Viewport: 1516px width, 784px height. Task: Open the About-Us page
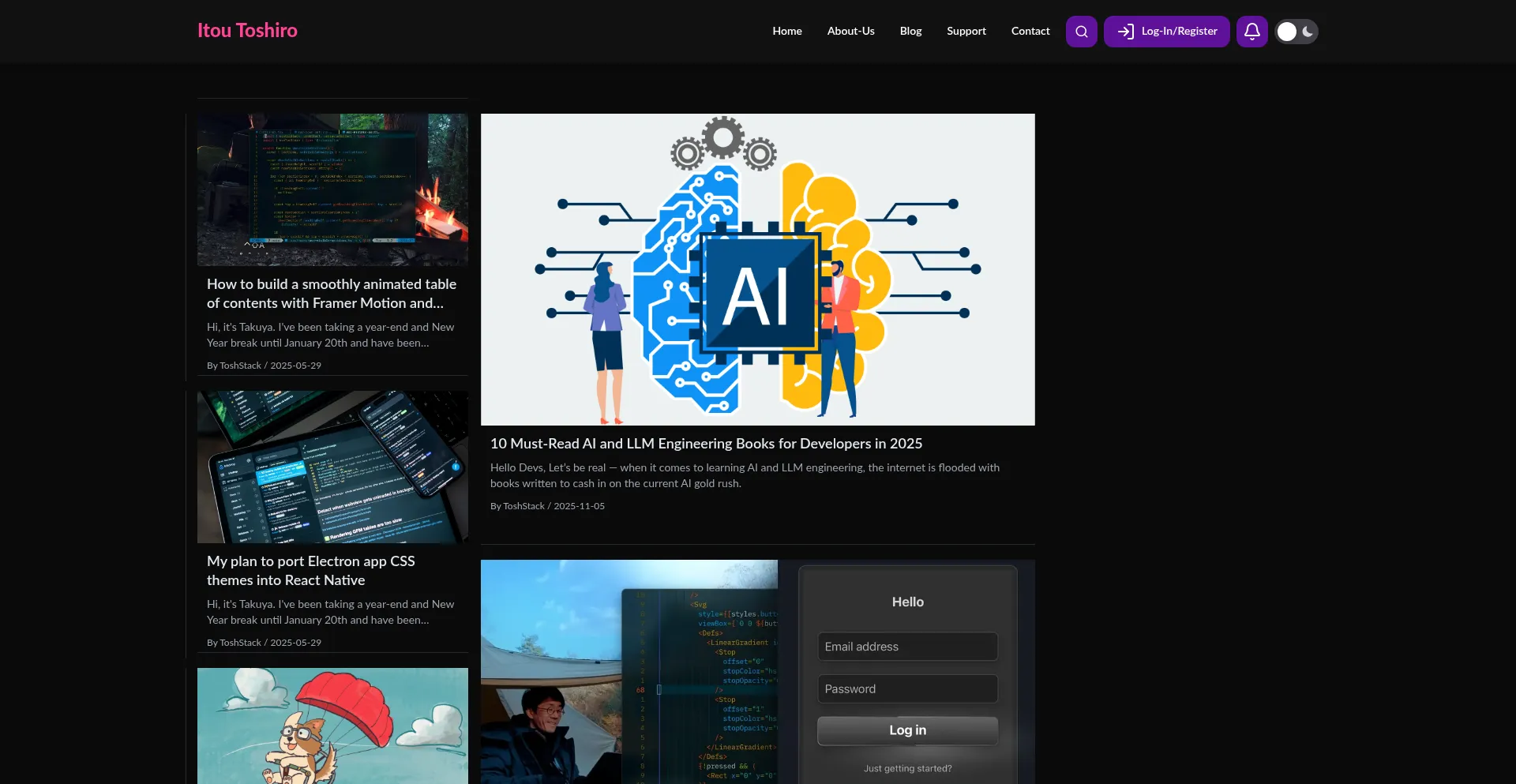(x=850, y=32)
